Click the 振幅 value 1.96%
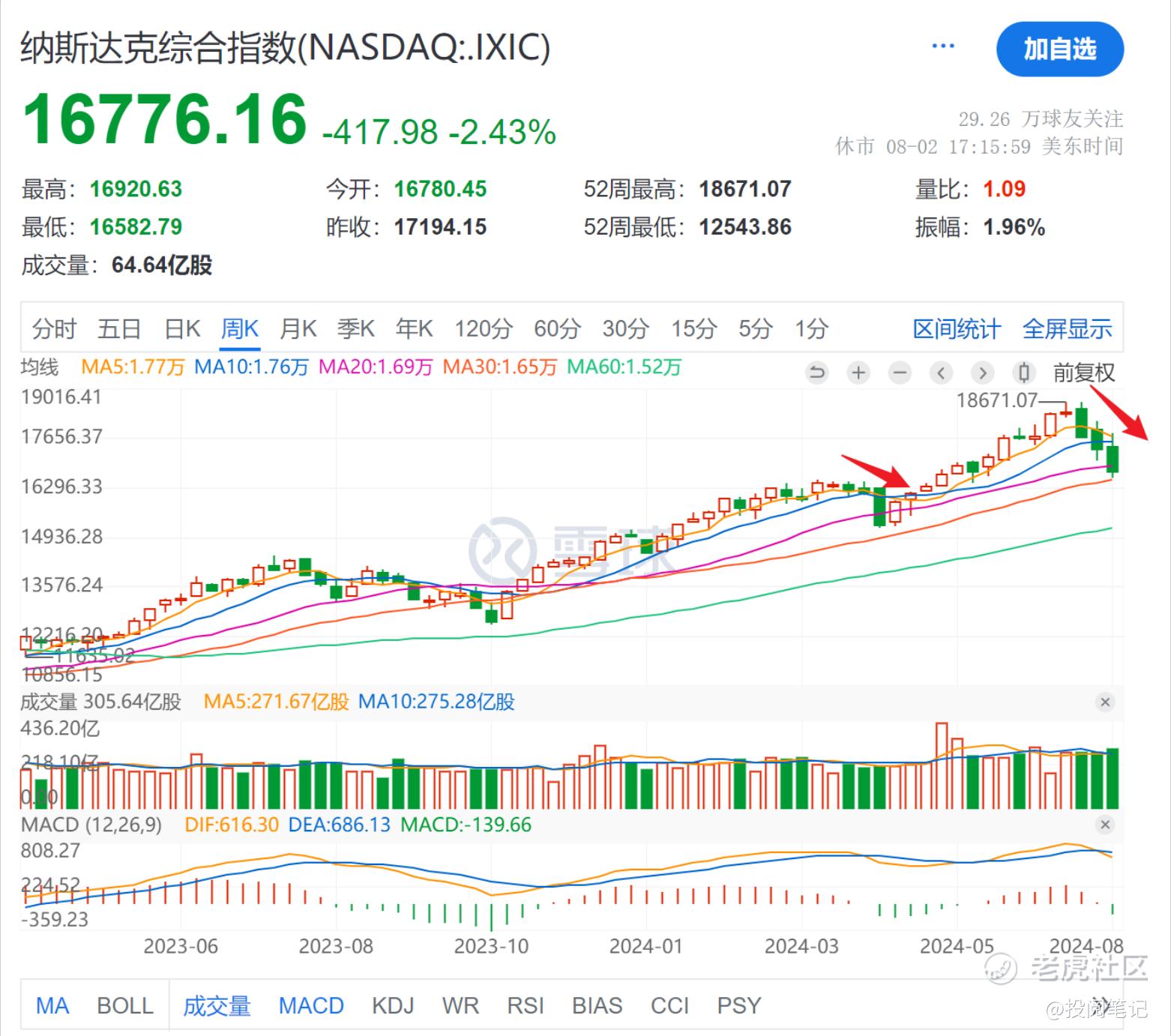The image size is (1171, 1036). [x=1014, y=227]
